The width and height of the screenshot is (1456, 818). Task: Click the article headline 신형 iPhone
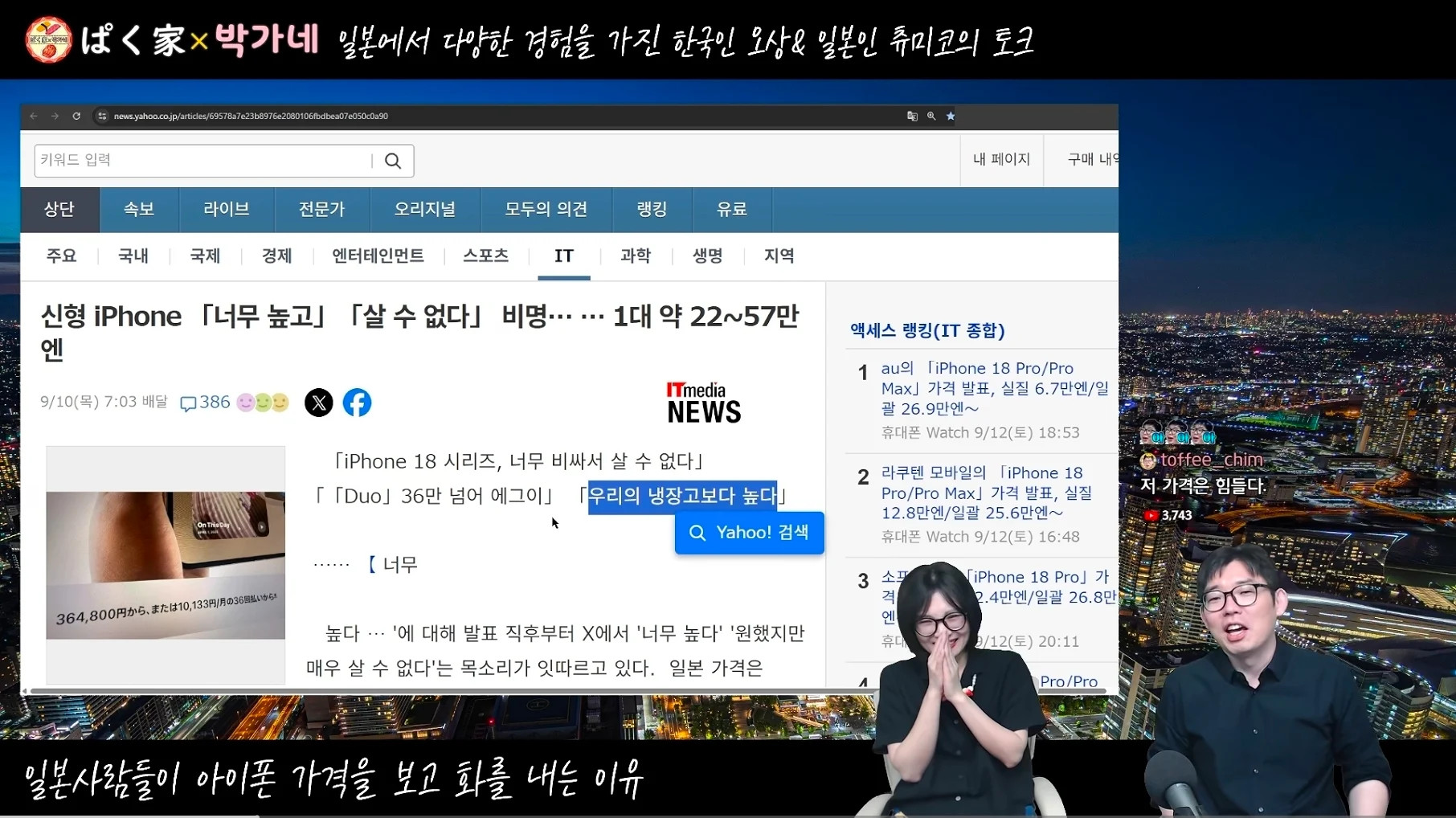(x=420, y=333)
